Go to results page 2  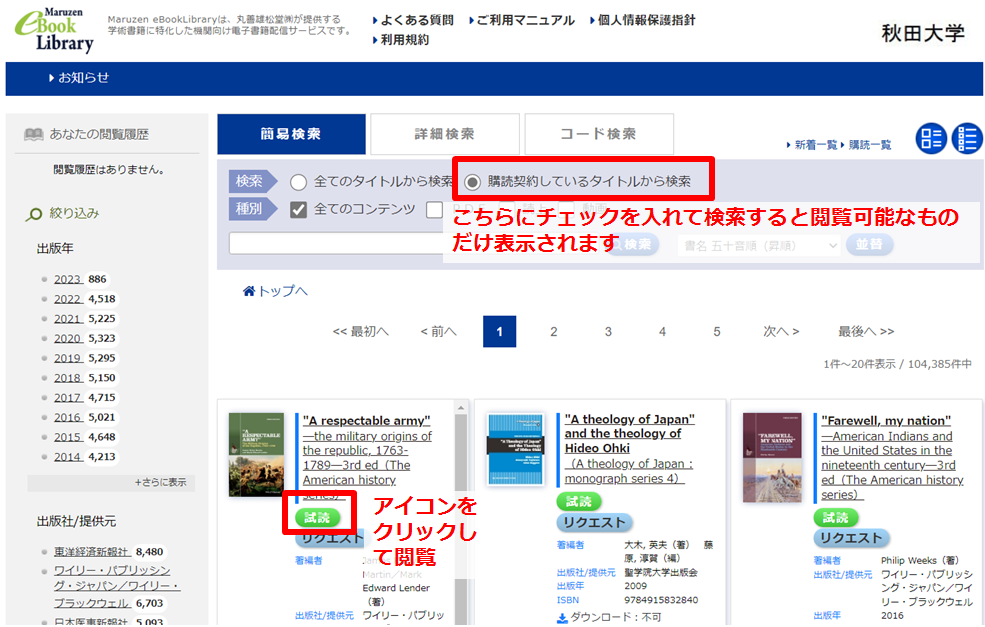click(x=553, y=332)
